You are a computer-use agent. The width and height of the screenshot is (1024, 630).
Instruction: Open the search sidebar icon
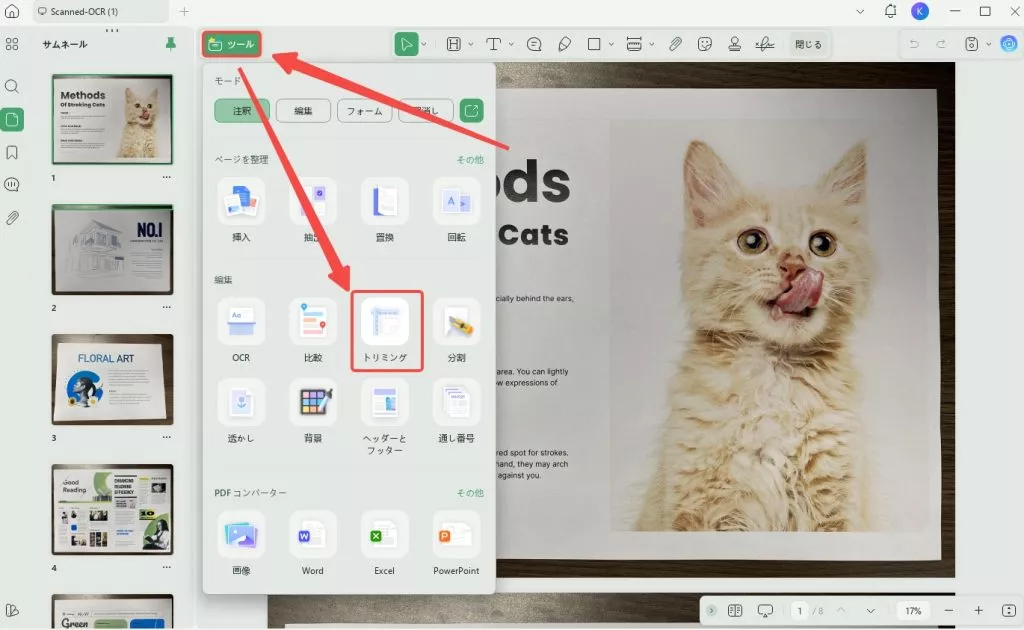pyautogui.click(x=12, y=86)
